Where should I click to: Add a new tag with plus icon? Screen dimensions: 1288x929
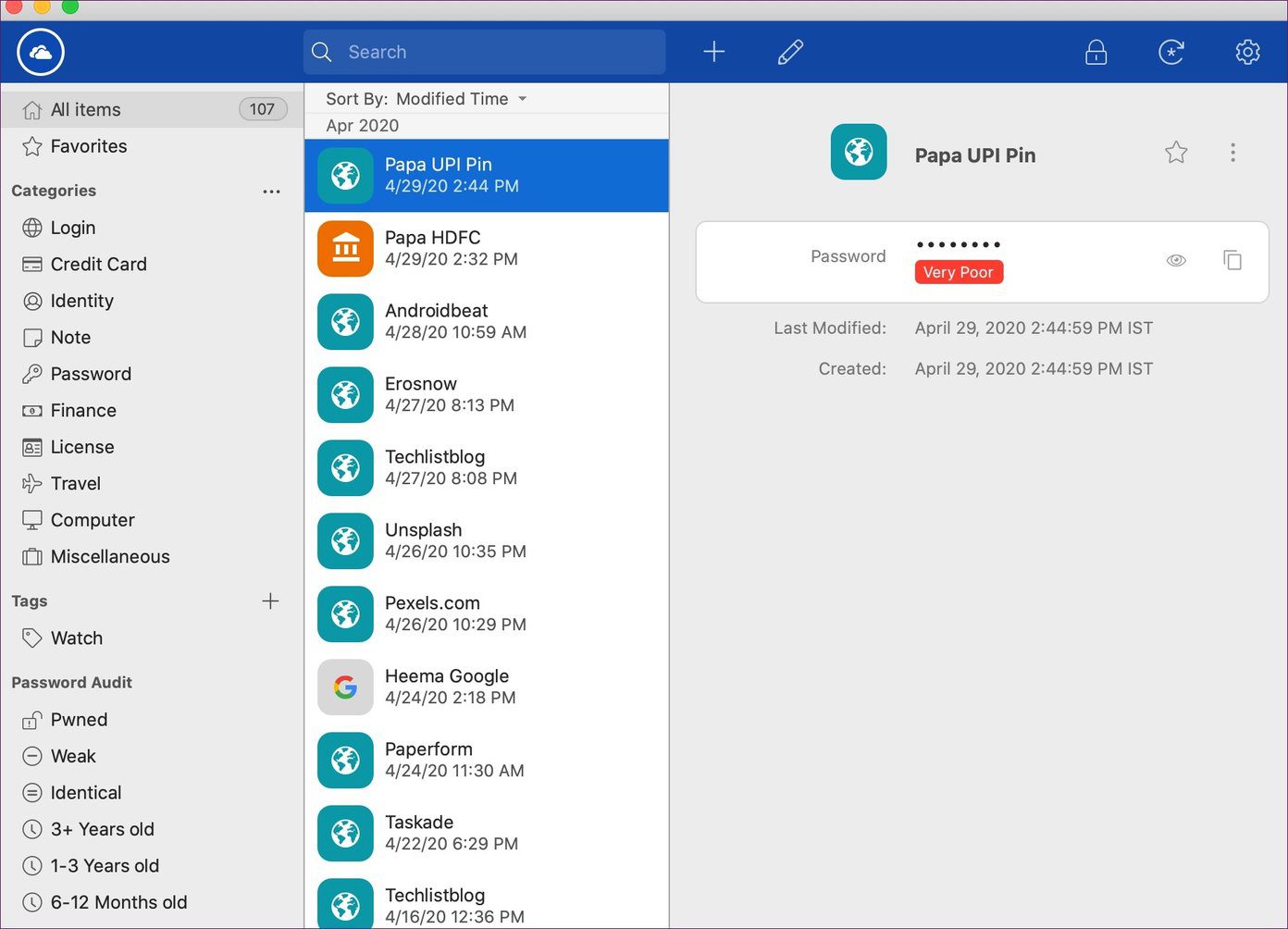click(x=270, y=601)
